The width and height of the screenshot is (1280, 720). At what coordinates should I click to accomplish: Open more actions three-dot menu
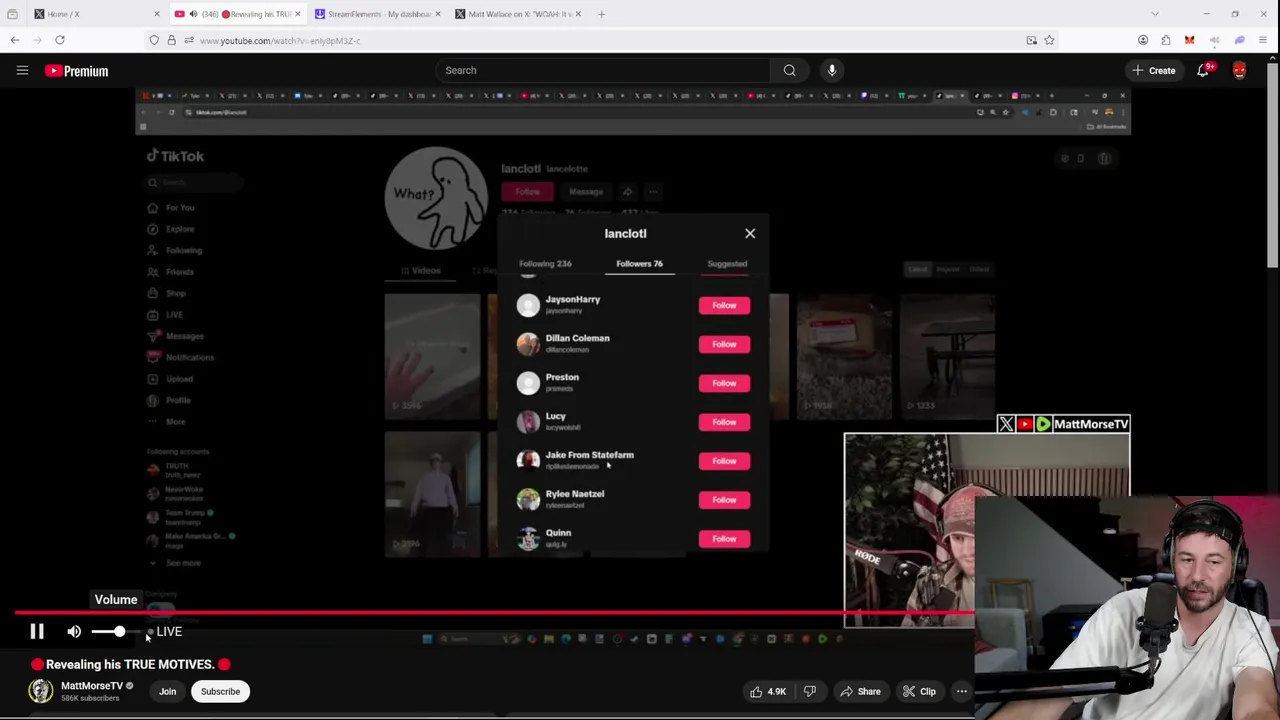961,691
